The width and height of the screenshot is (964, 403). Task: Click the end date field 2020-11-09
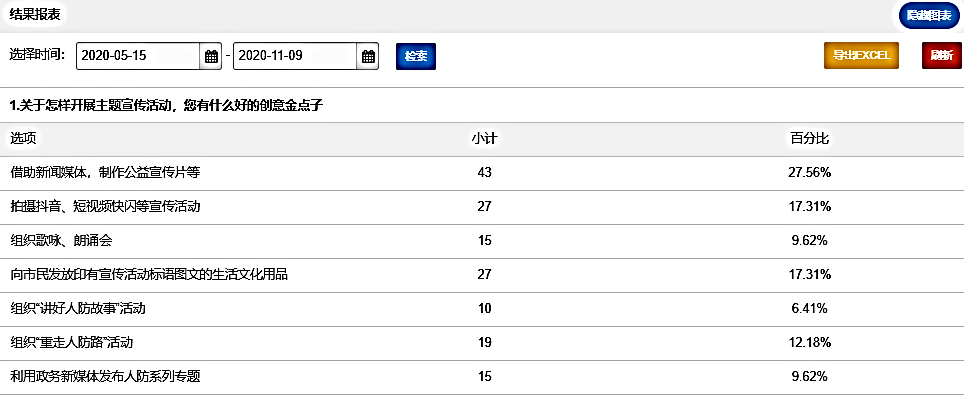click(x=295, y=56)
